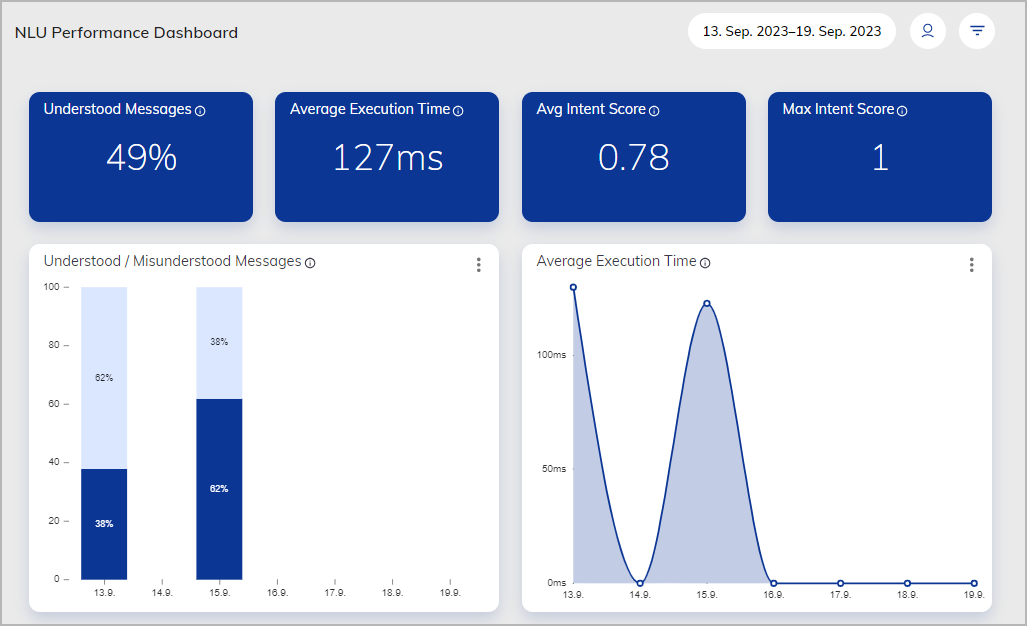Click the dark blue 62% bar segment for 15.9.
Screen dimensions: 1027x626
[x=219, y=488]
